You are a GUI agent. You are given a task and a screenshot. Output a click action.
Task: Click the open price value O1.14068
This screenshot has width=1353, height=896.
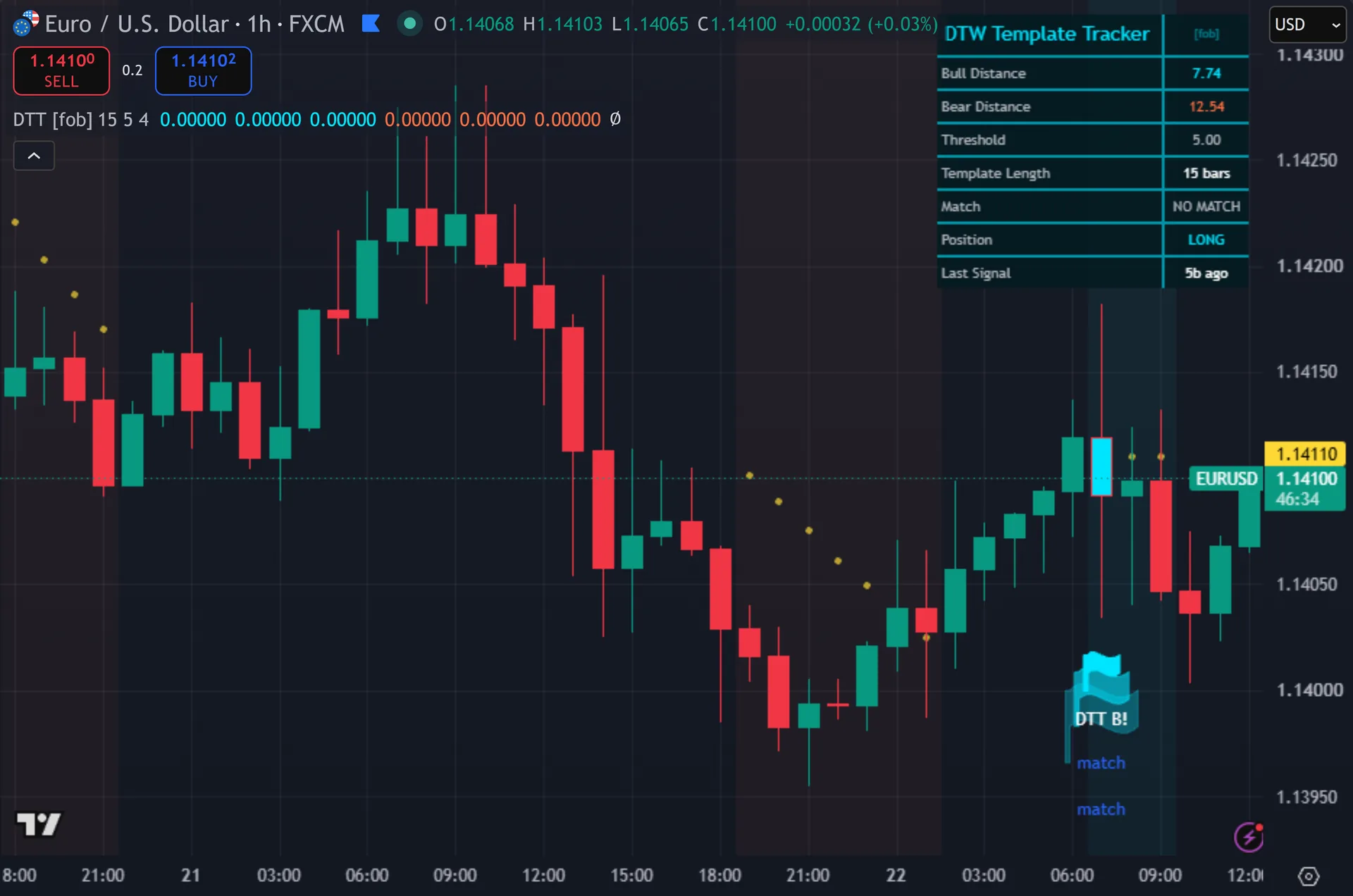click(474, 24)
